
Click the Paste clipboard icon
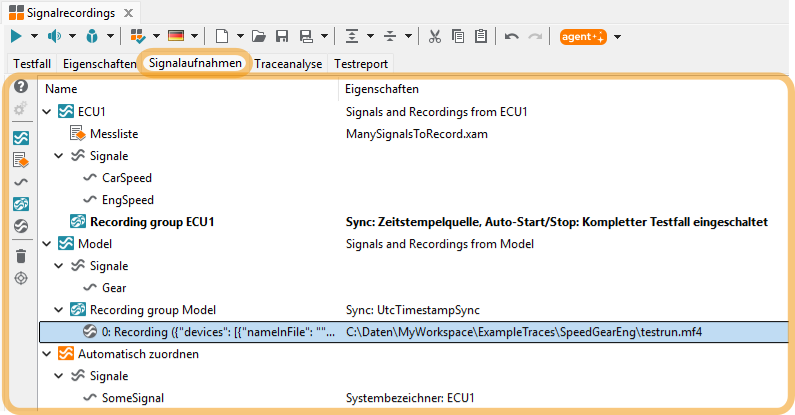pyautogui.click(x=481, y=36)
